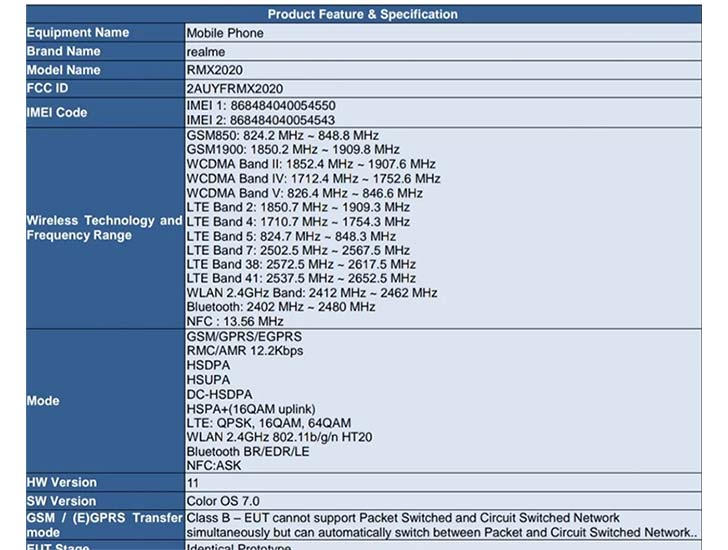Click the '2AUYFRMX2020' FCC ID value
Screen dimensions: 728x550
click(234, 89)
